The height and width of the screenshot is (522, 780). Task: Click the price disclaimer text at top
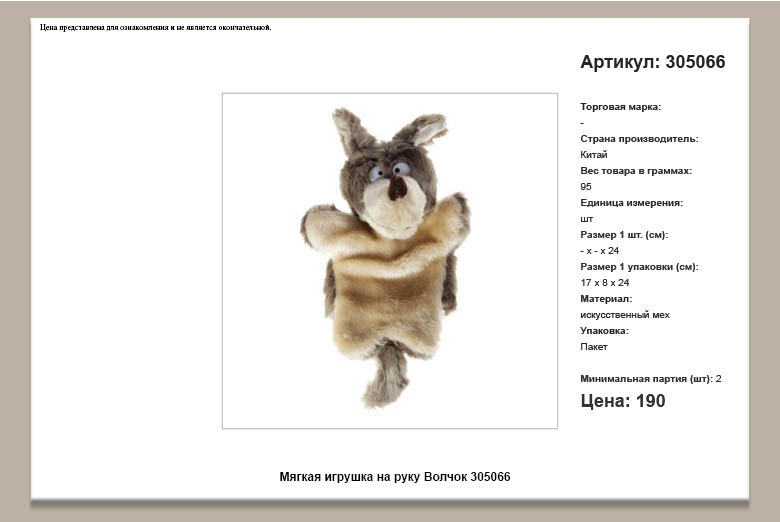click(156, 27)
